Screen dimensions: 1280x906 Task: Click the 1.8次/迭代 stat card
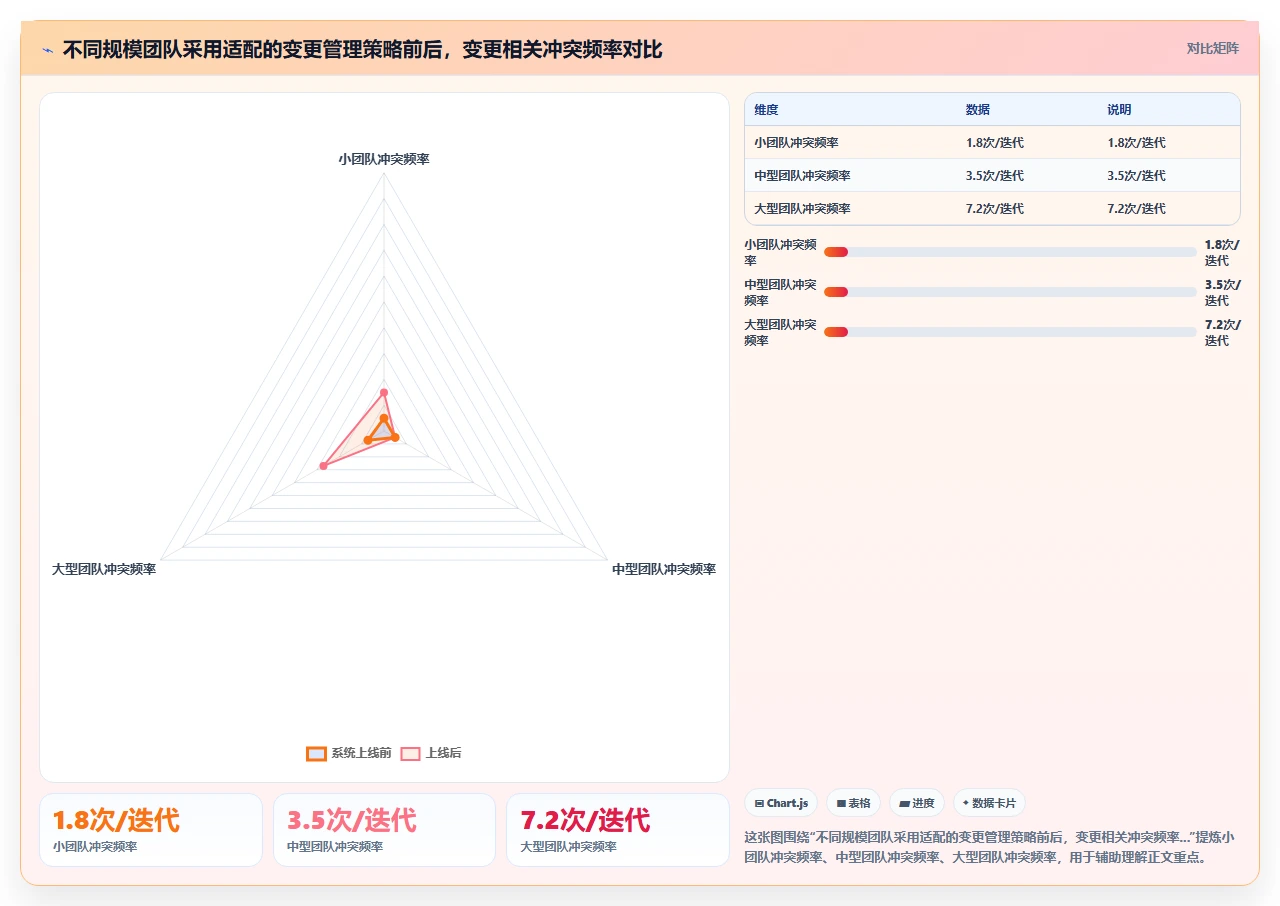[x=151, y=830]
